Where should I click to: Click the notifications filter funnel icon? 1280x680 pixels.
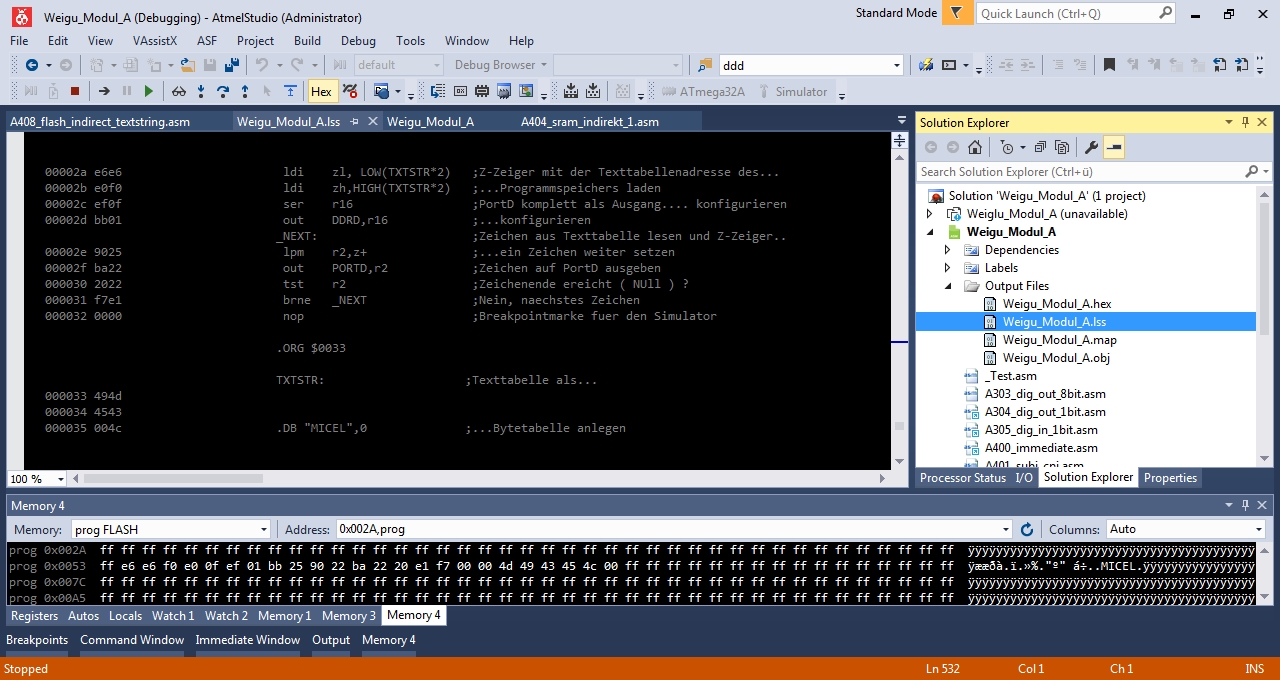click(x=957, y=13)
